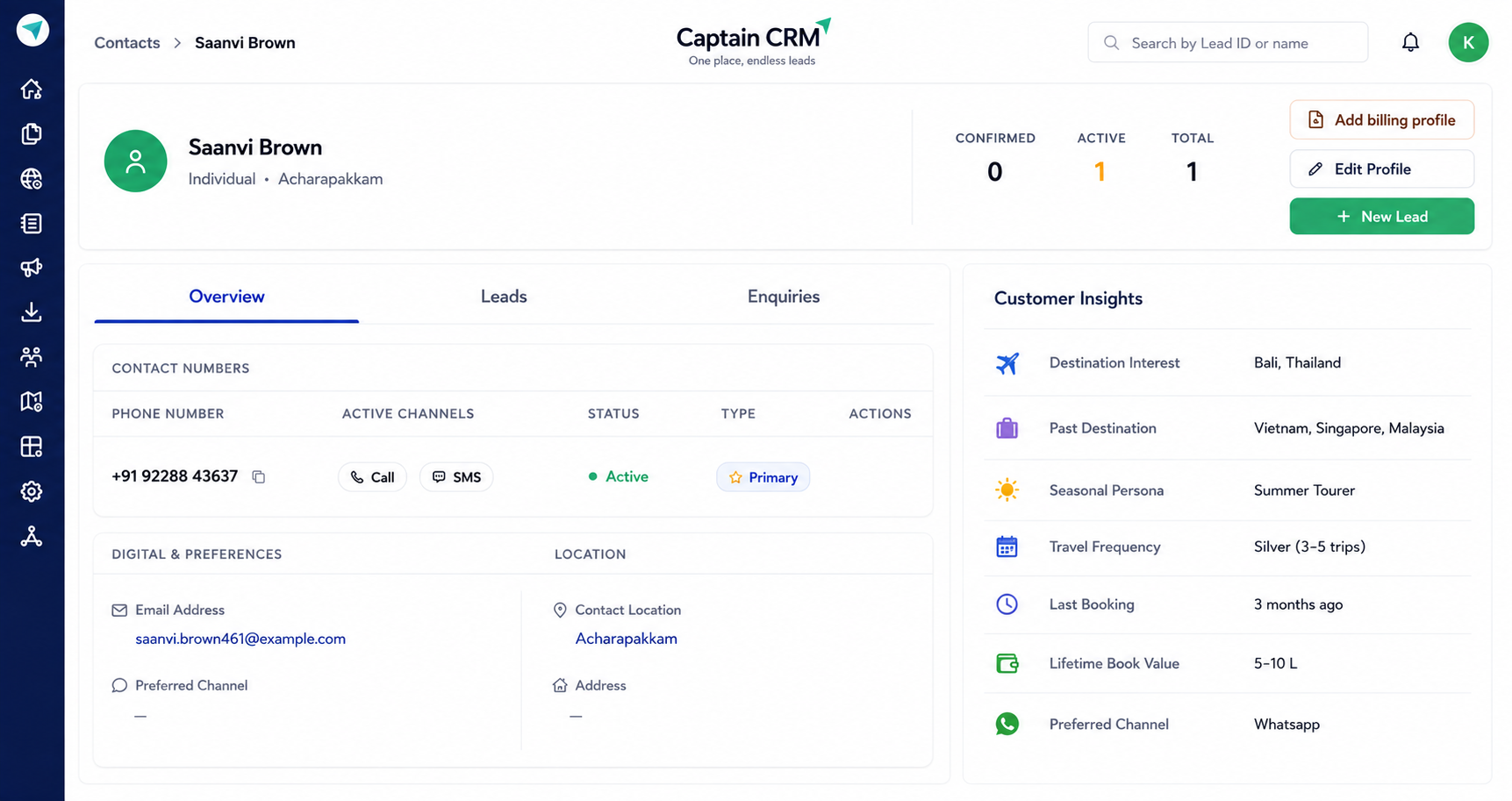
Task: Call the contact's phone number
Action: [372, 477]
